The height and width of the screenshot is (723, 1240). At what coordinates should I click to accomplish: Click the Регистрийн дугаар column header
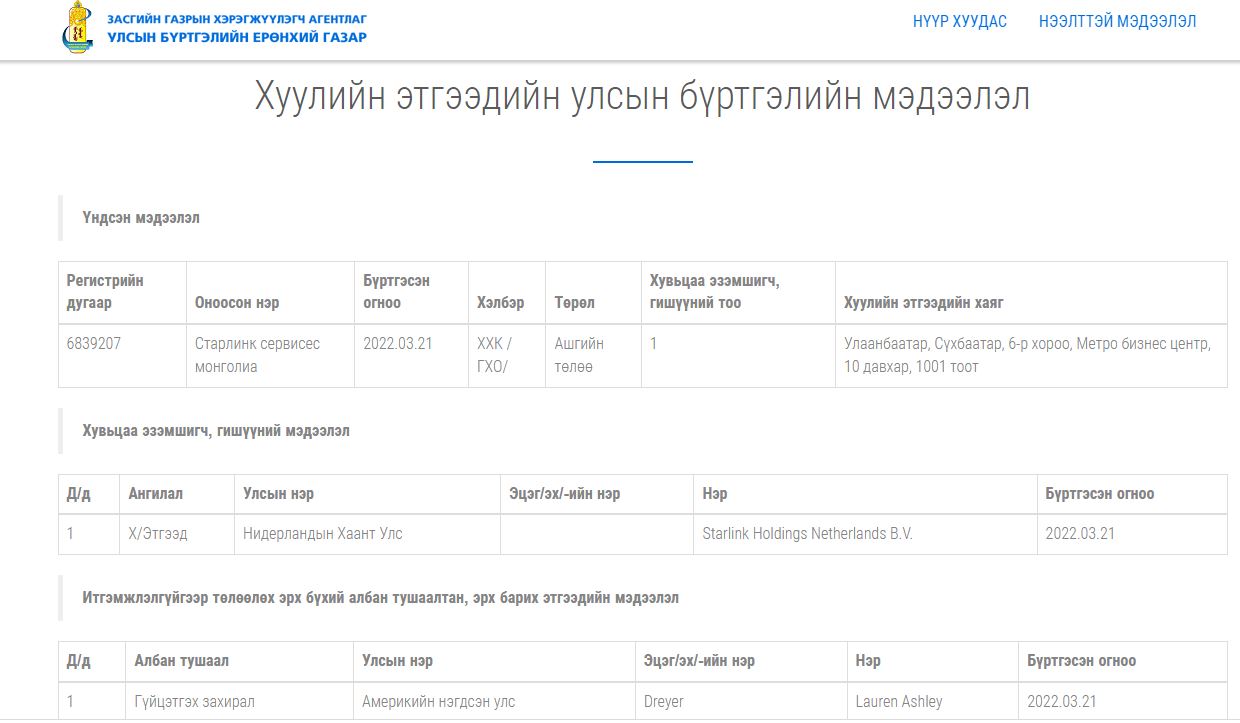(105, 291)
